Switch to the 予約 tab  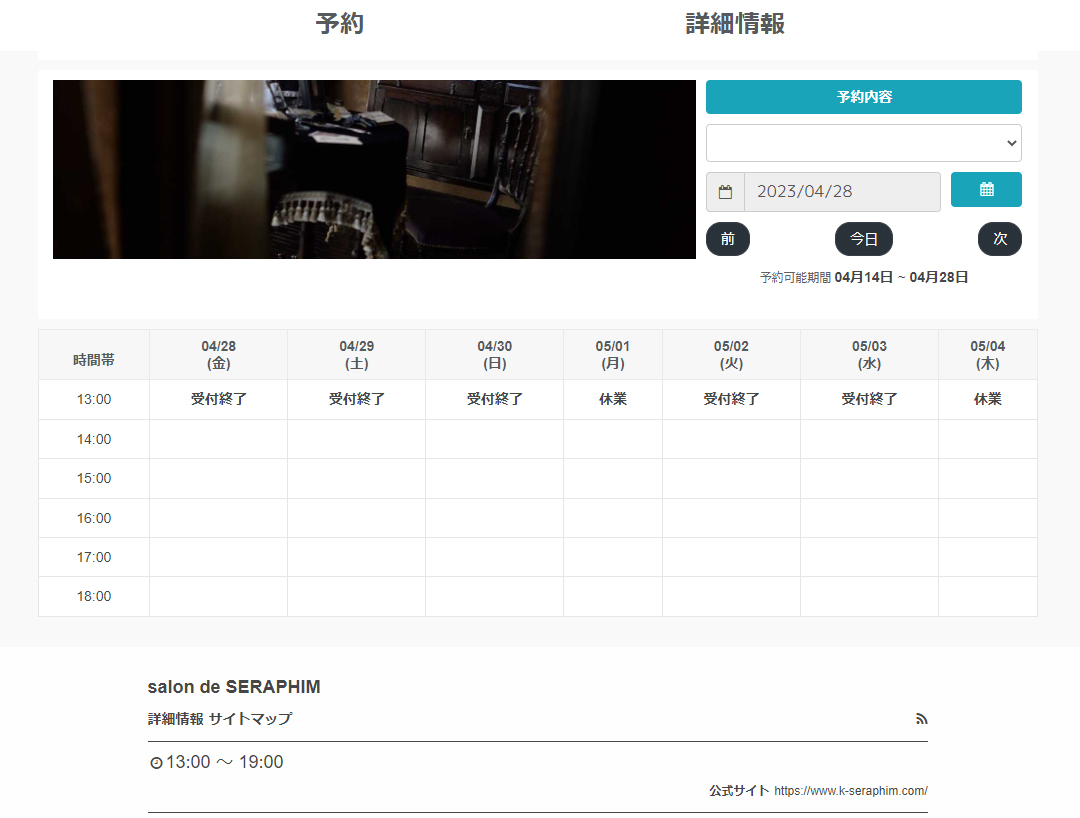(339, 24)
